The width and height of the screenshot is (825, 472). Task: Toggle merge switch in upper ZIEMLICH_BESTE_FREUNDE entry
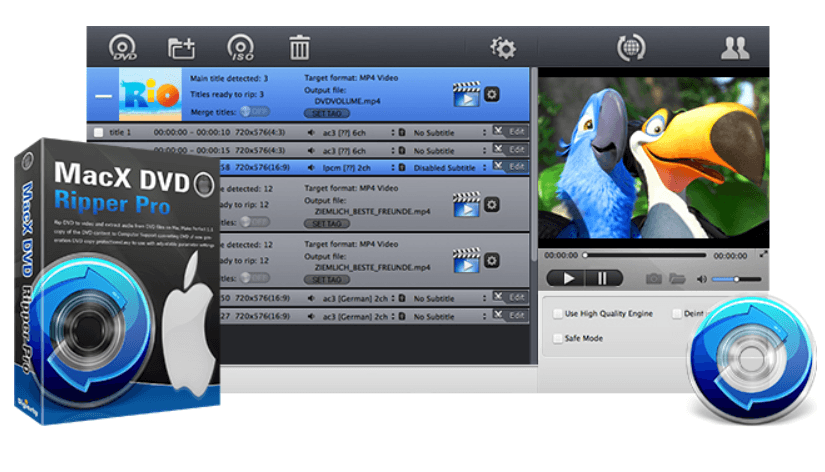click(x=255, y=222)
